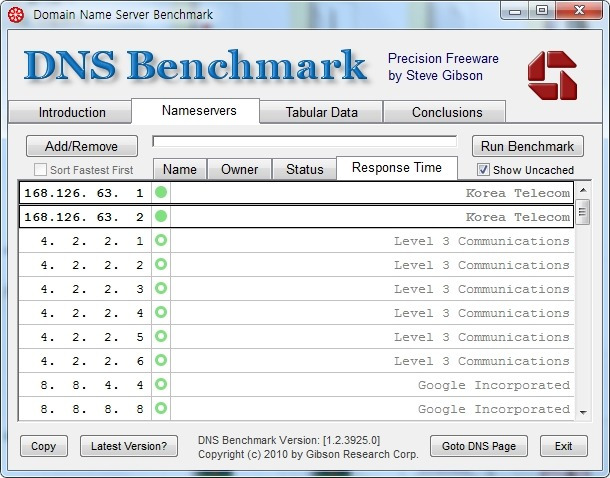Click status dot for 168.126.63.2
Viewport: 610px width, 478px height.
tap(161, 216)
